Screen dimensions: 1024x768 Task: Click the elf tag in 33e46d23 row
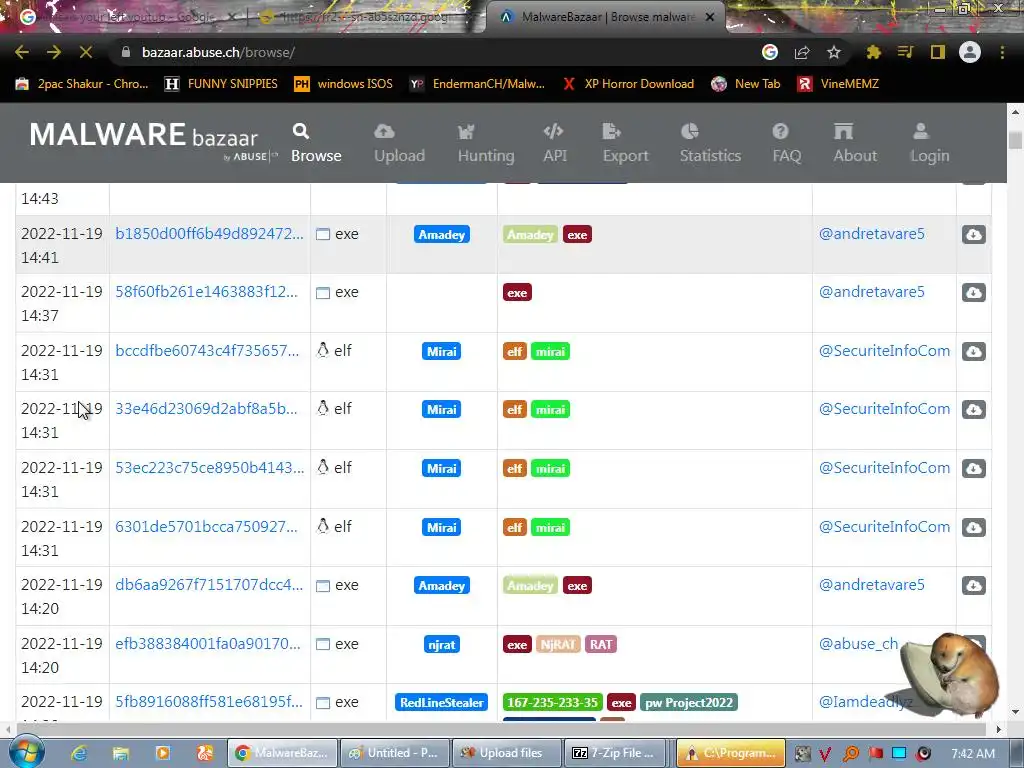515,409
